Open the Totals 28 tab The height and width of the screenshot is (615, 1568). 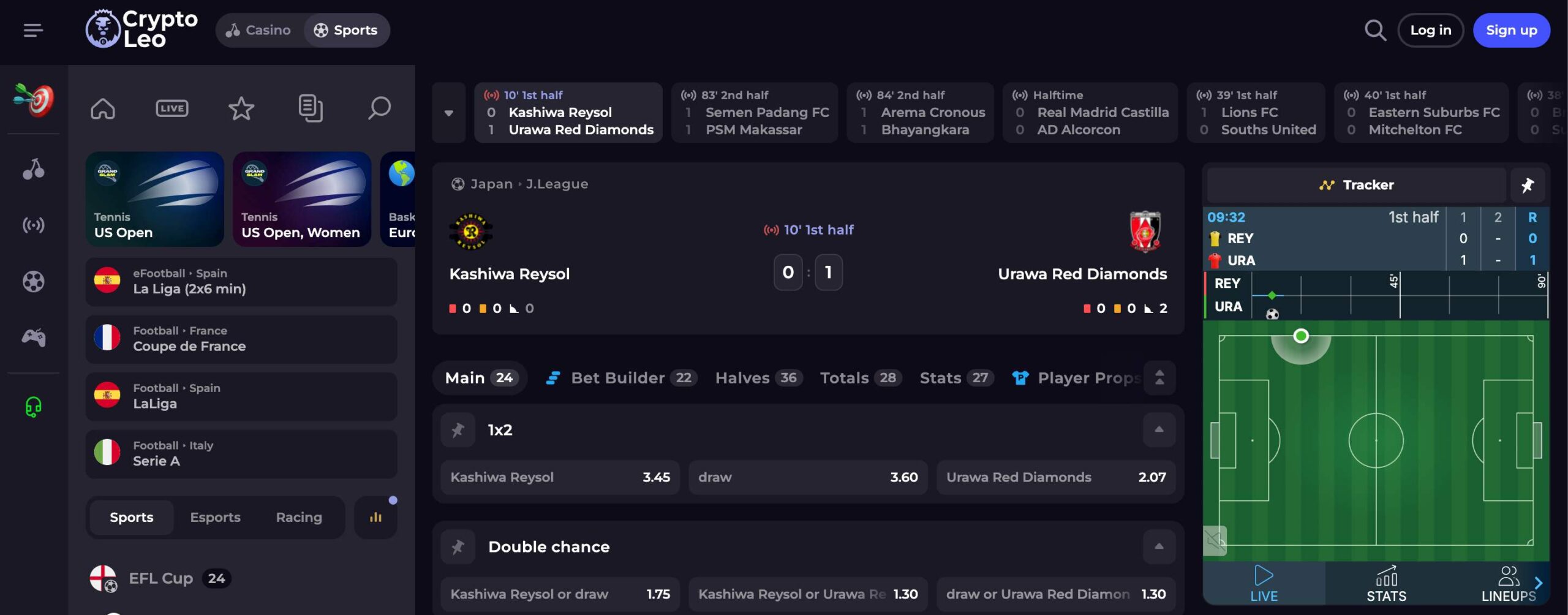(861, 378)
